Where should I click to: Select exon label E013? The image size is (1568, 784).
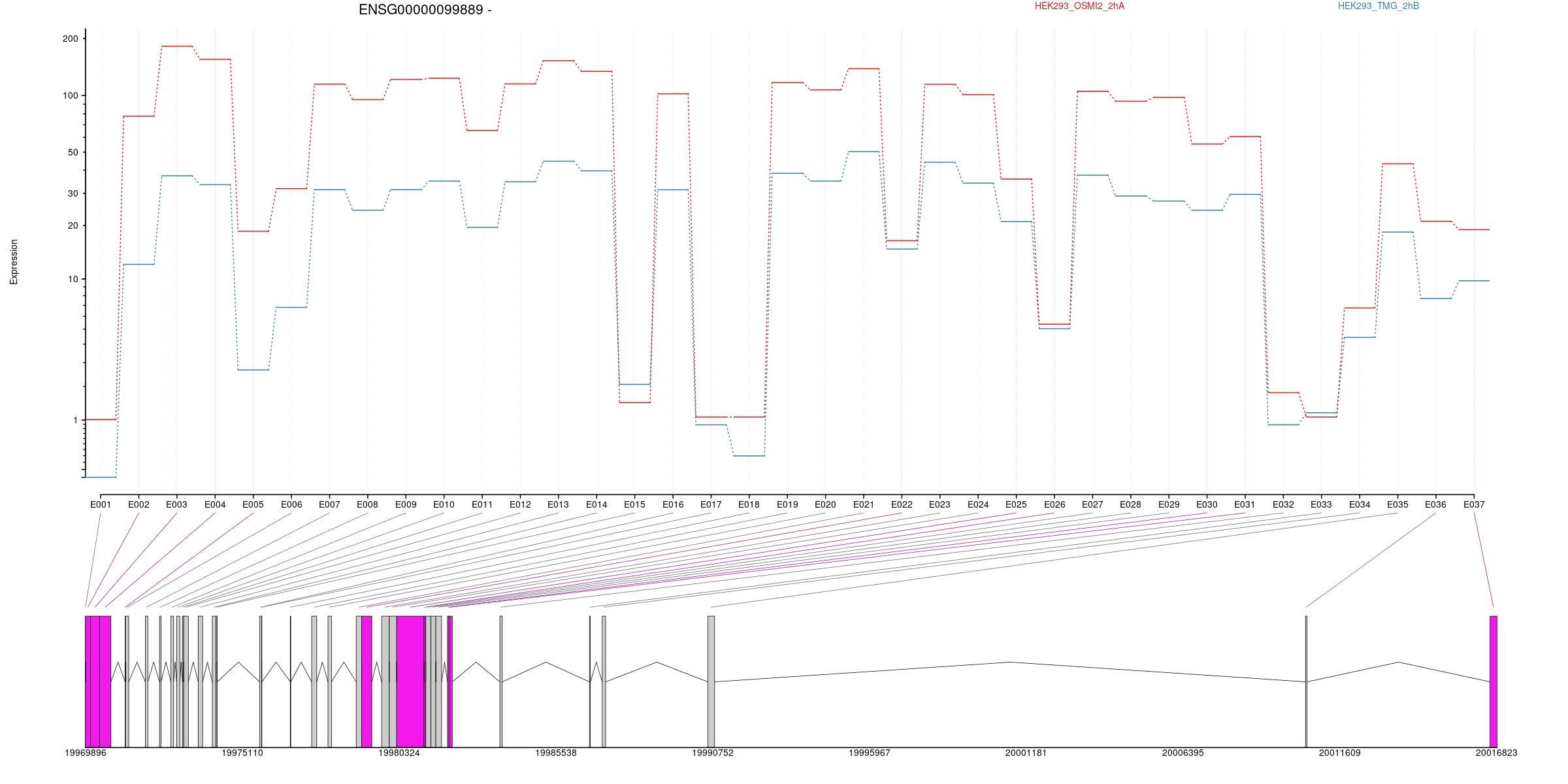pos(558,505)
